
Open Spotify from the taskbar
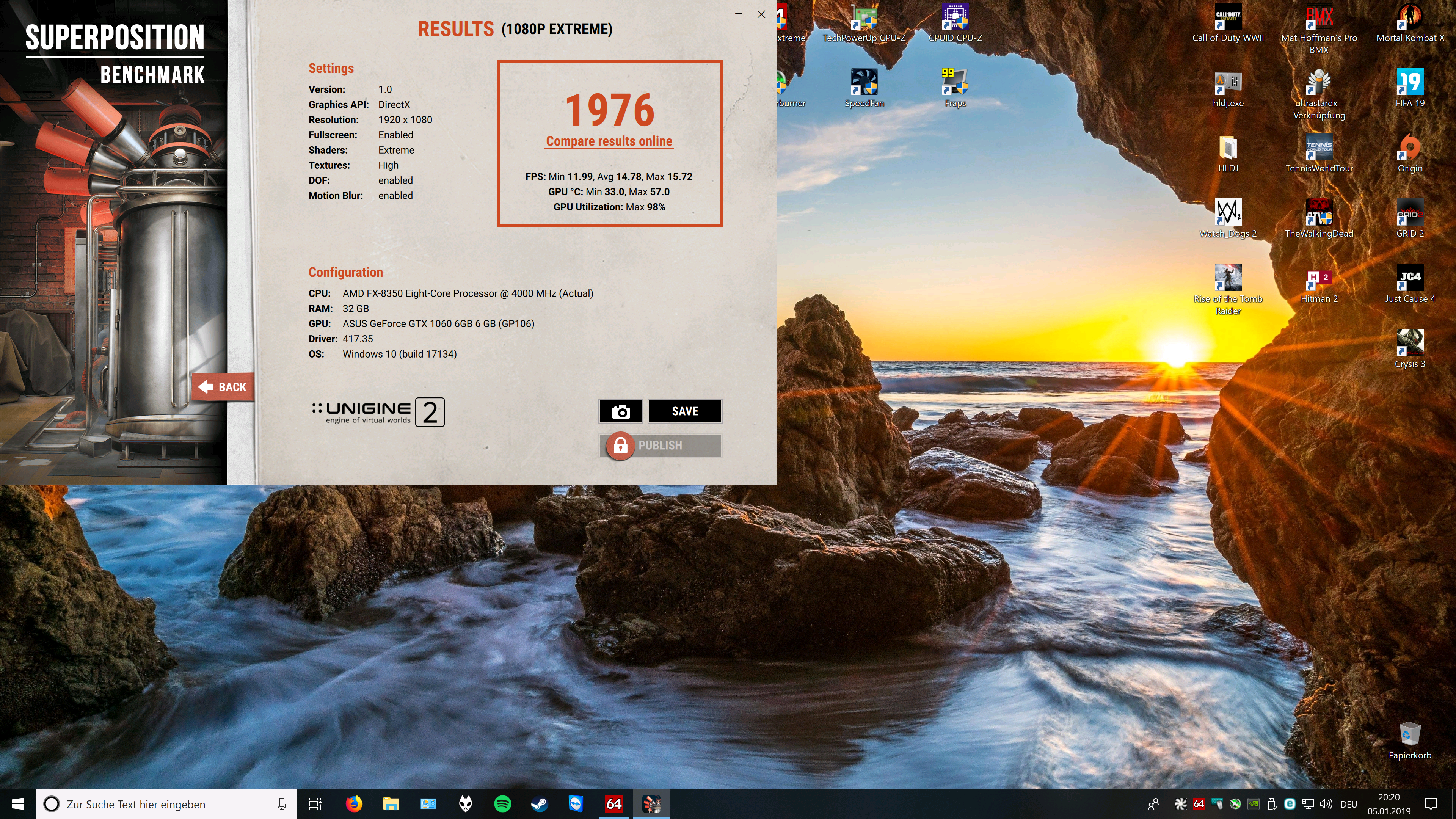502,804
